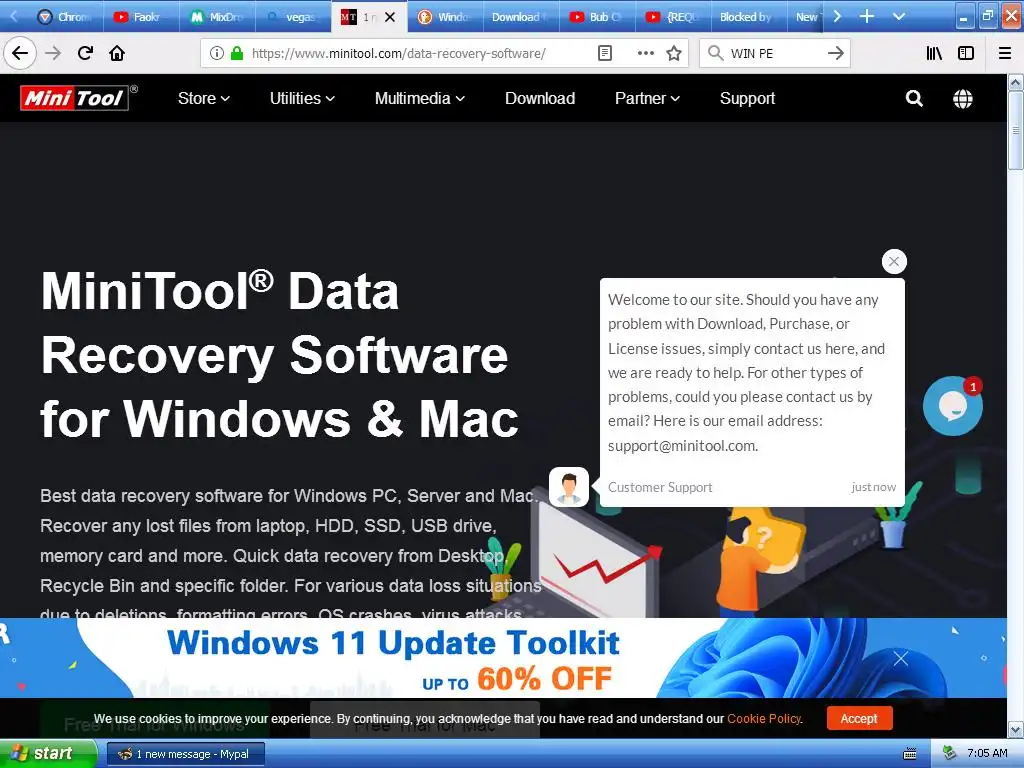
Task: Click the taskbar clock showing 7:05 AM
Action: [x=987, y=753]
